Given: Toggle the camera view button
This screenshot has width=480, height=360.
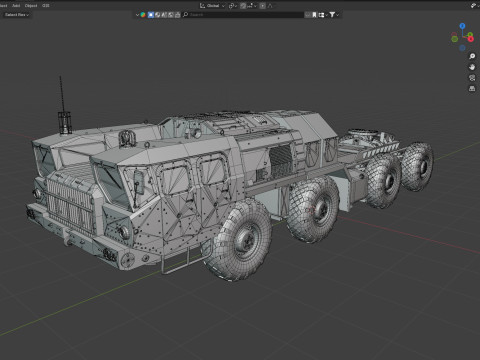Looking at the screenshot, I should click(x=472, y=78).
